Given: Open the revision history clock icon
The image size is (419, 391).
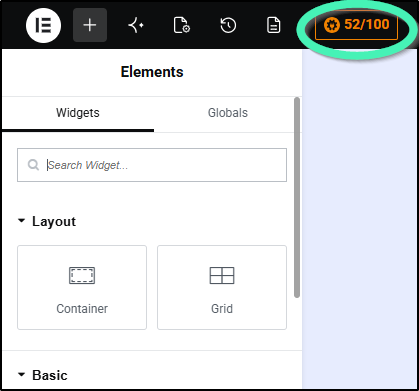Looking at the screenshot, I should [228, 25].
